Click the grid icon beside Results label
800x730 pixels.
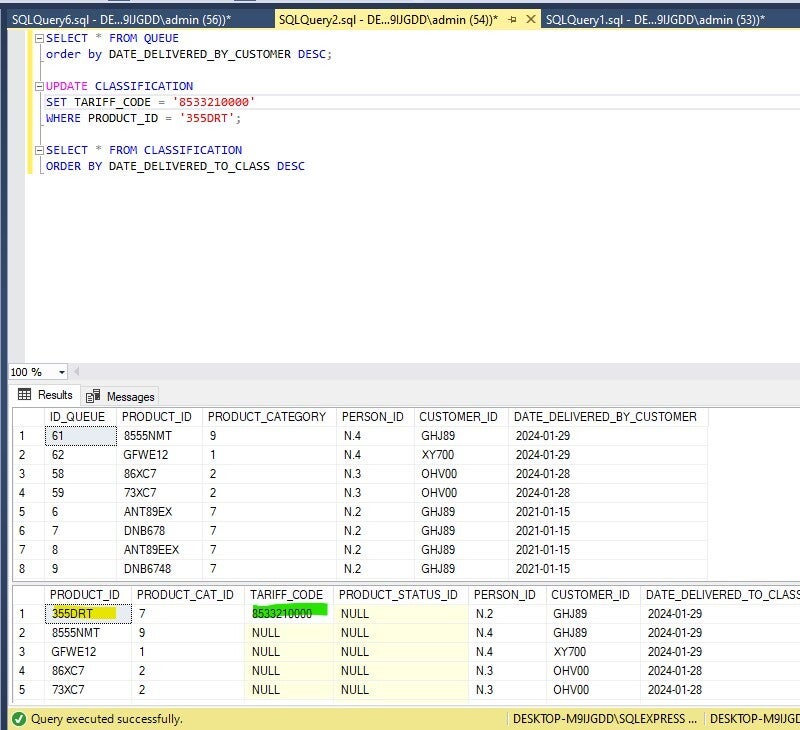24,396
